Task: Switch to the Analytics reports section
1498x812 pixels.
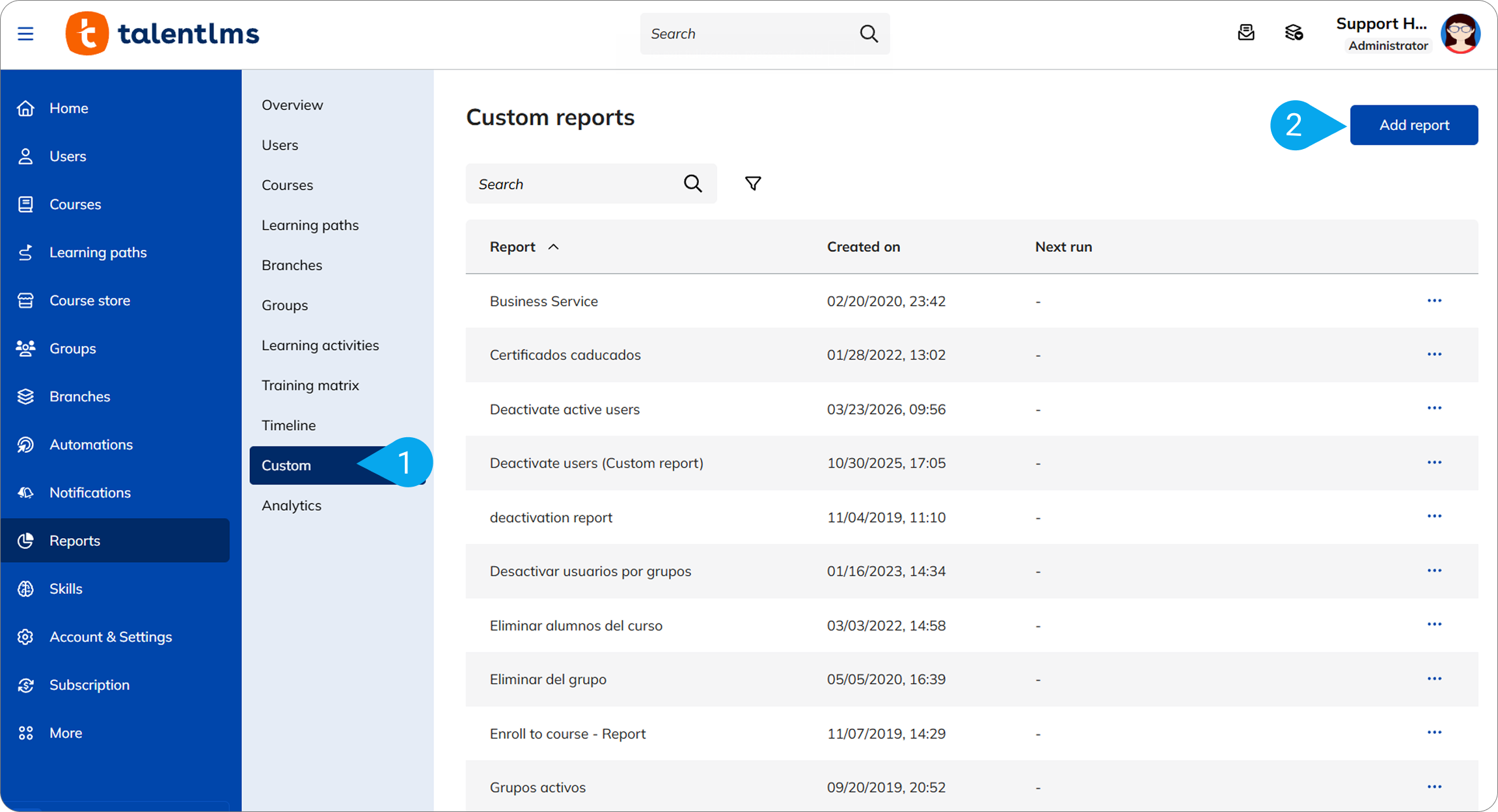Action: 291,506
